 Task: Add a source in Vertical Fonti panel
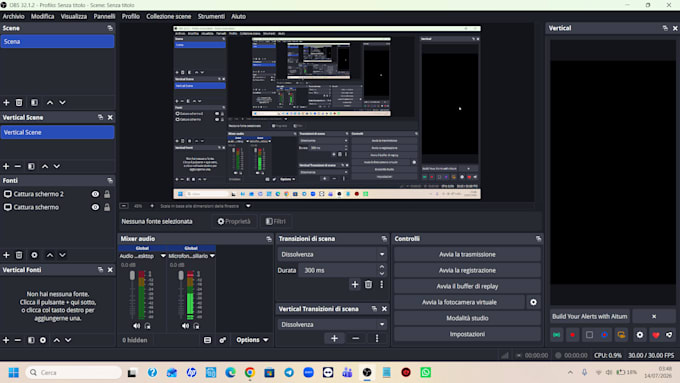[6, 340]
